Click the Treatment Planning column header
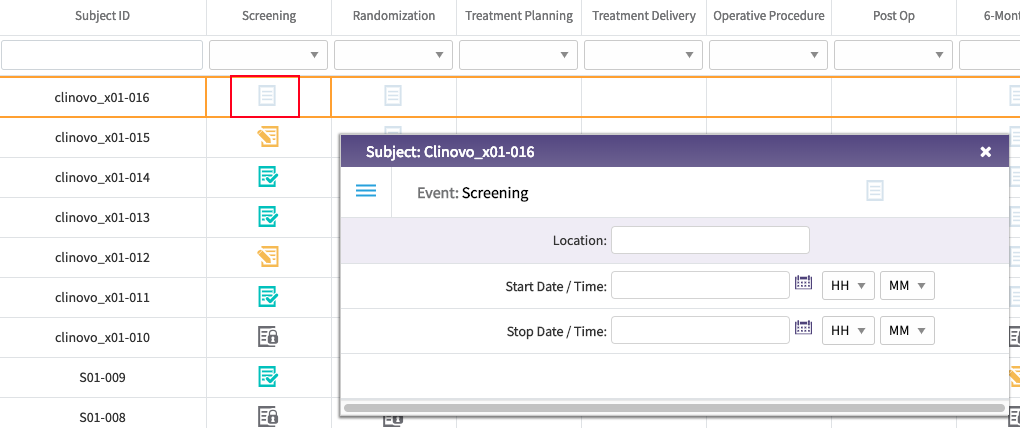 519,16
